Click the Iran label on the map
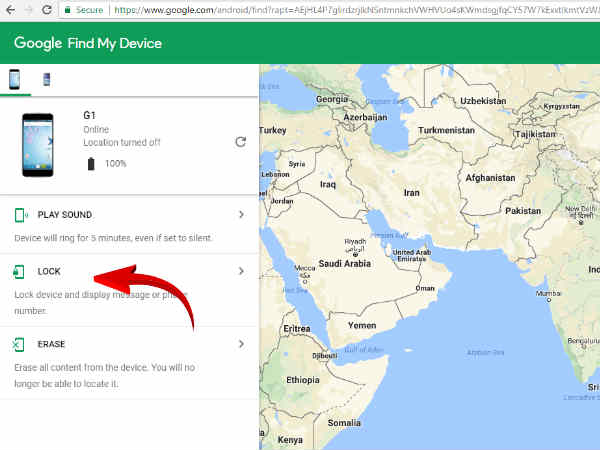This screenshot has height=450, width=600. coord(412,193)
